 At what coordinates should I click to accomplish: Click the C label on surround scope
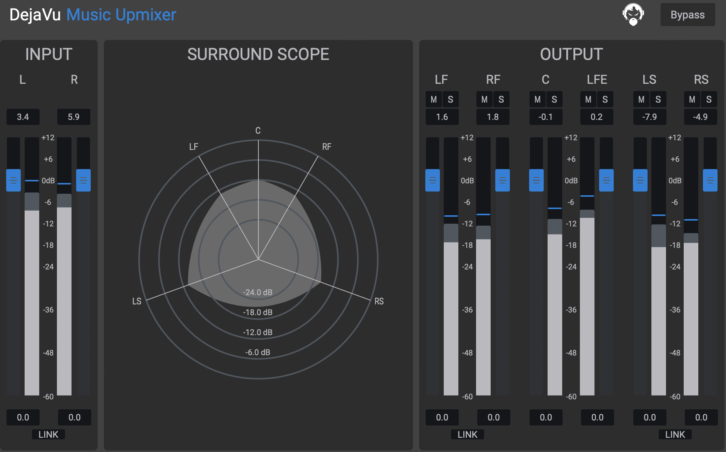pos(258,131)
